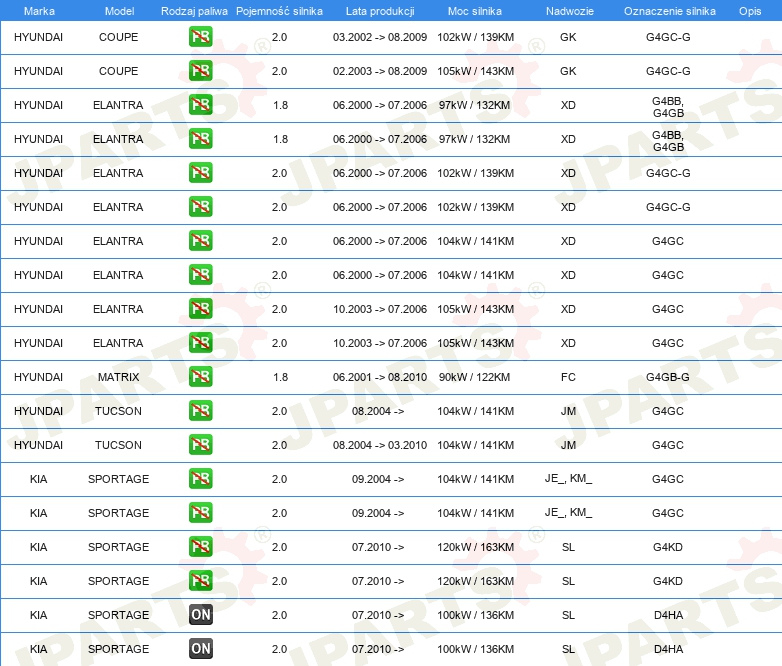The image size is (782, 666).
Task: Click the PB fuel icon in the Hyundai Matrix row
Action: point(200,377)
